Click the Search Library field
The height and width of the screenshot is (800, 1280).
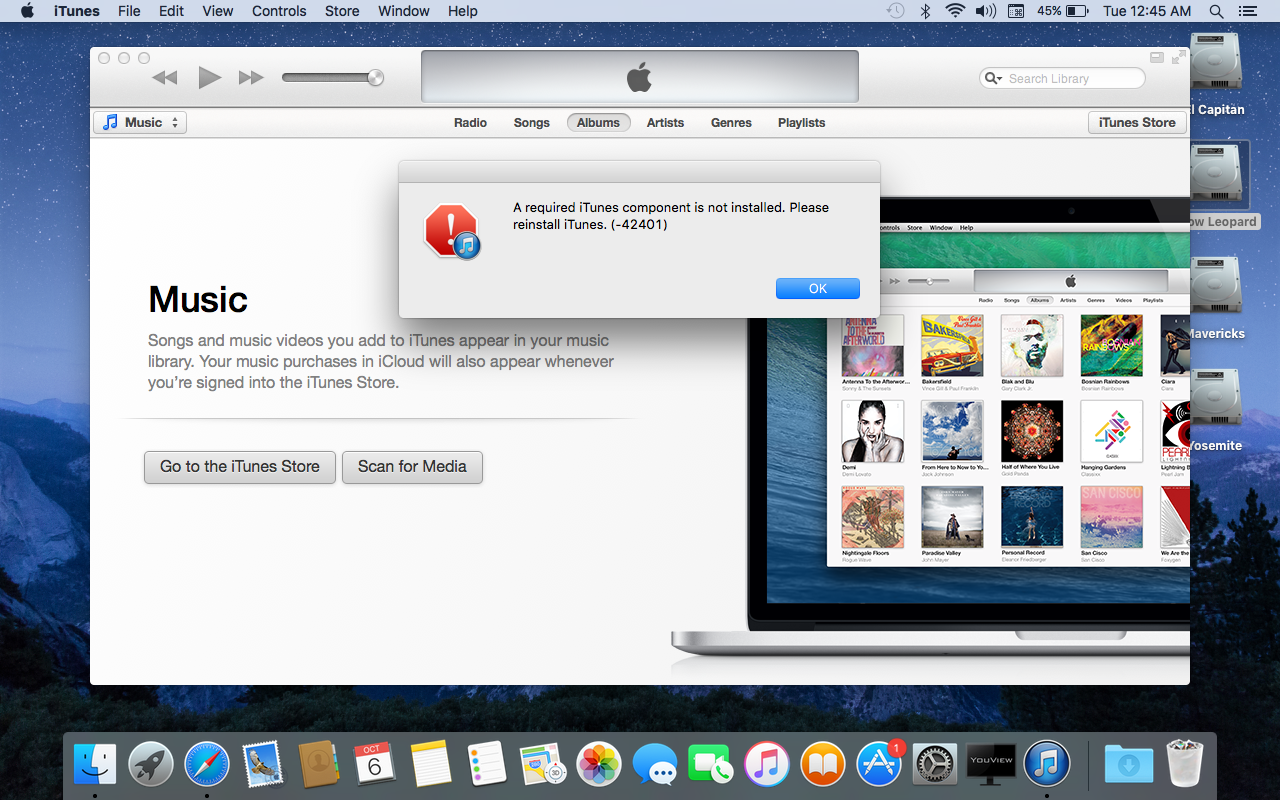coord(1062,78)
